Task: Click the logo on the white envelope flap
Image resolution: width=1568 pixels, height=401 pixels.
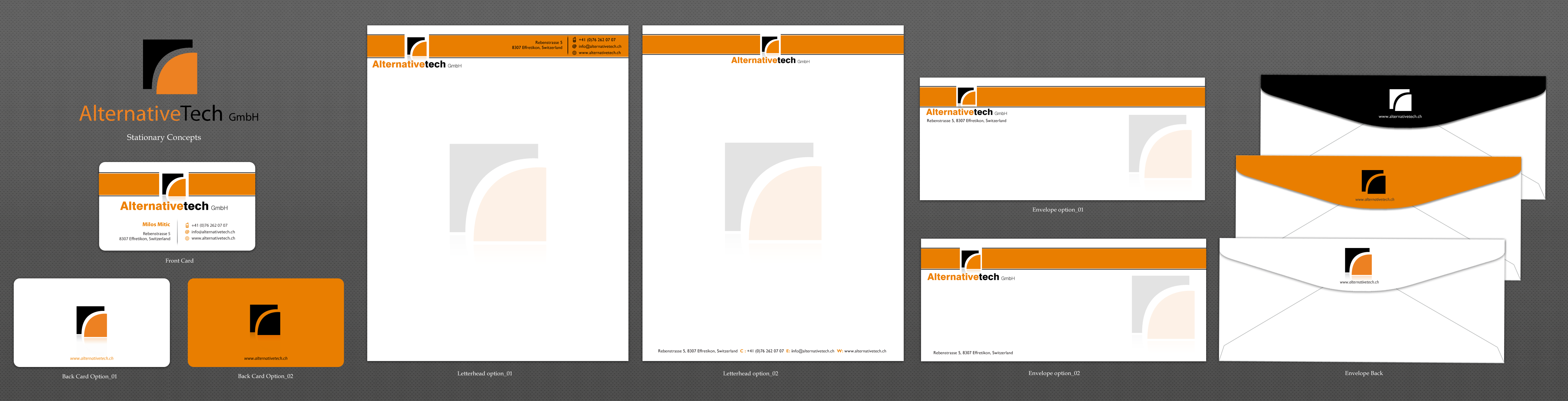Action: pos(1358,262)
